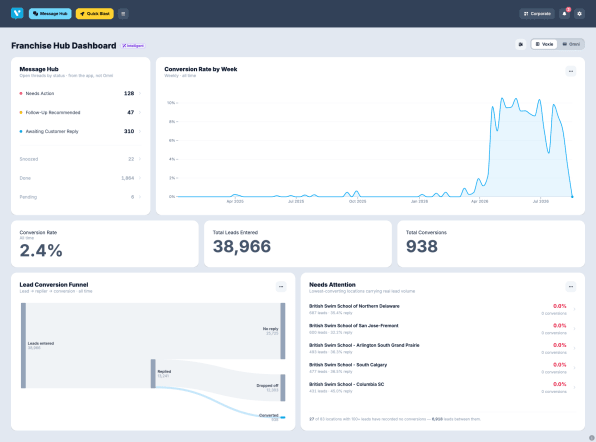Click the Dropped off funnel bar
This screenshot has height=442, width=596.
pos(283,388)
